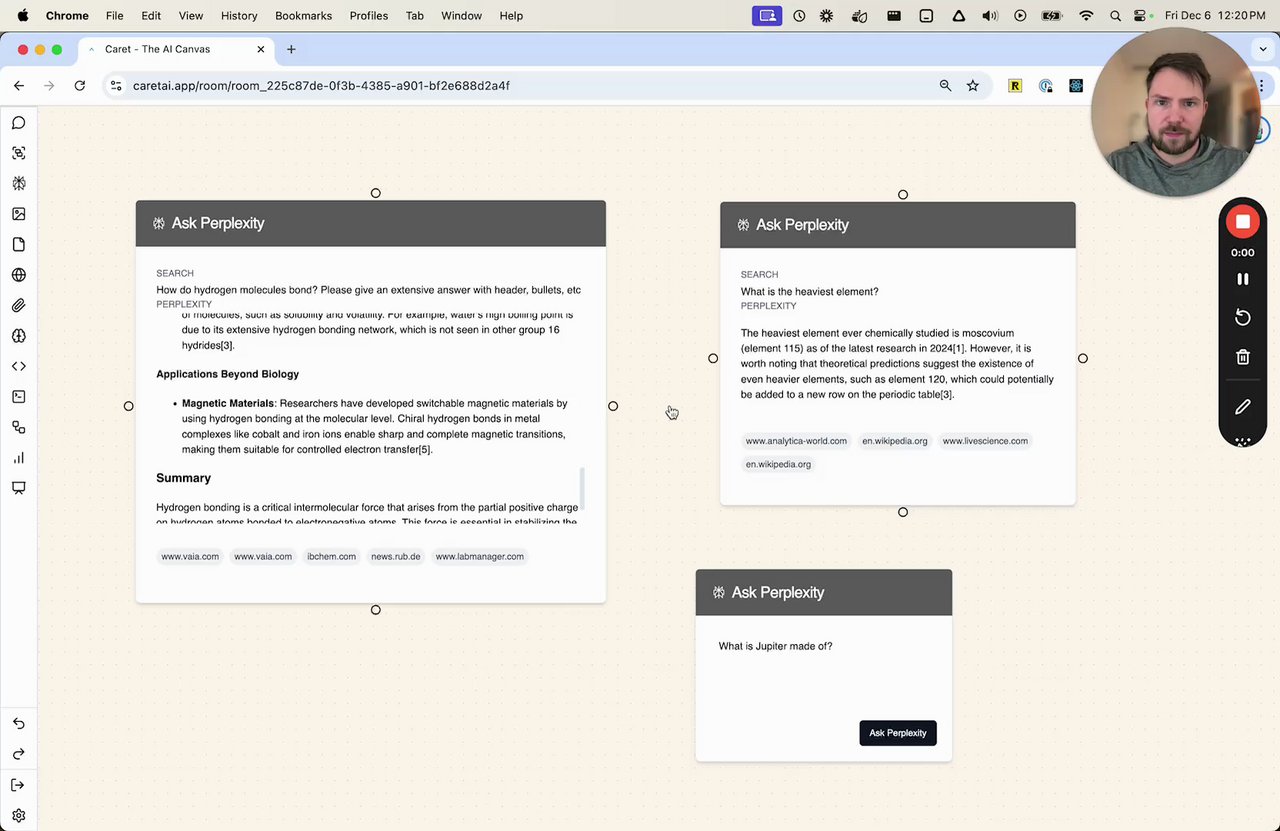The image size is (1280, 831).
Task: Open the code brackets tool
Action: point(18,366)
